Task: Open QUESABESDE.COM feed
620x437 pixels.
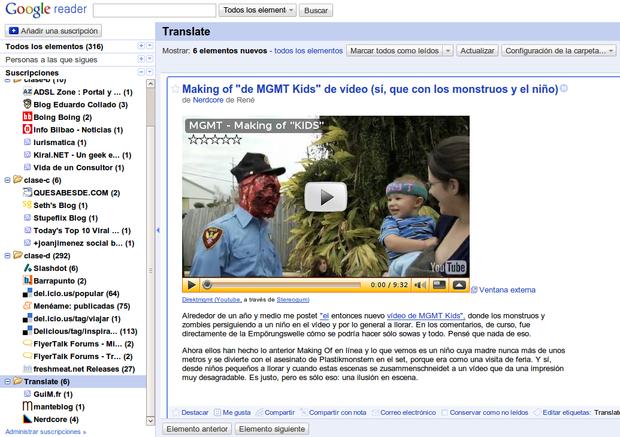Action: coord(76,193)
